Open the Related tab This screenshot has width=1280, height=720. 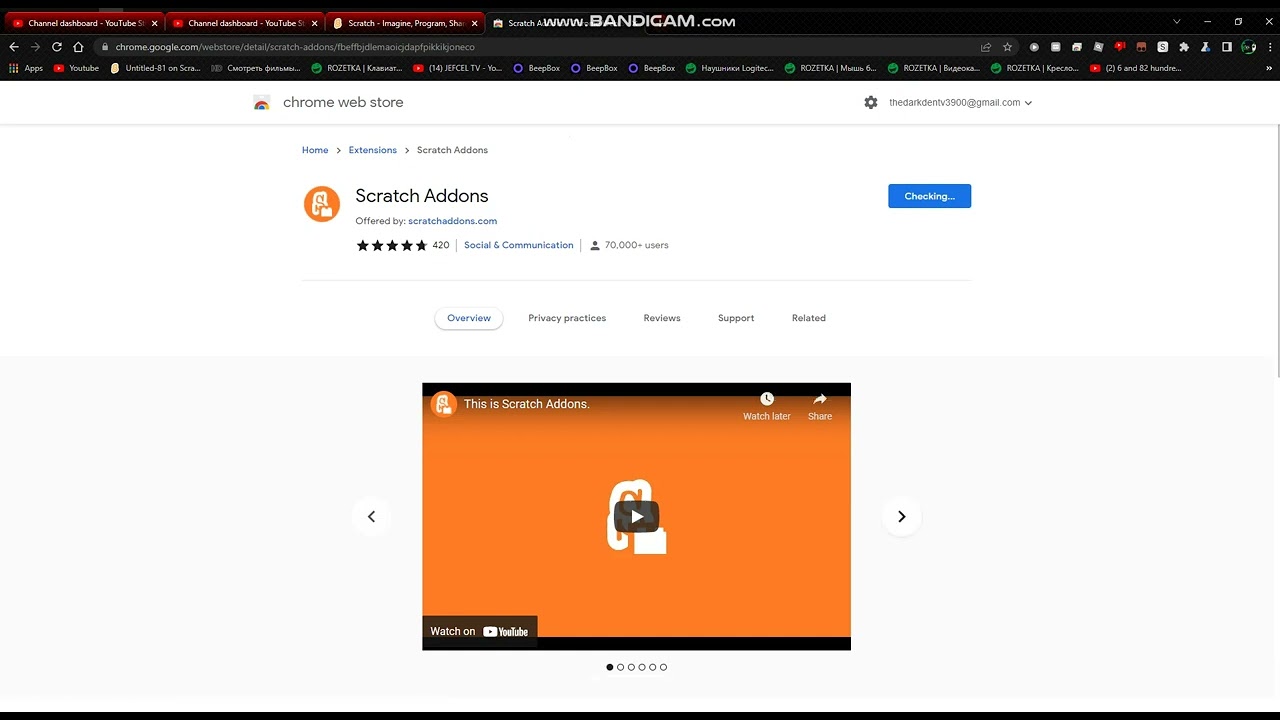point(809,318)
